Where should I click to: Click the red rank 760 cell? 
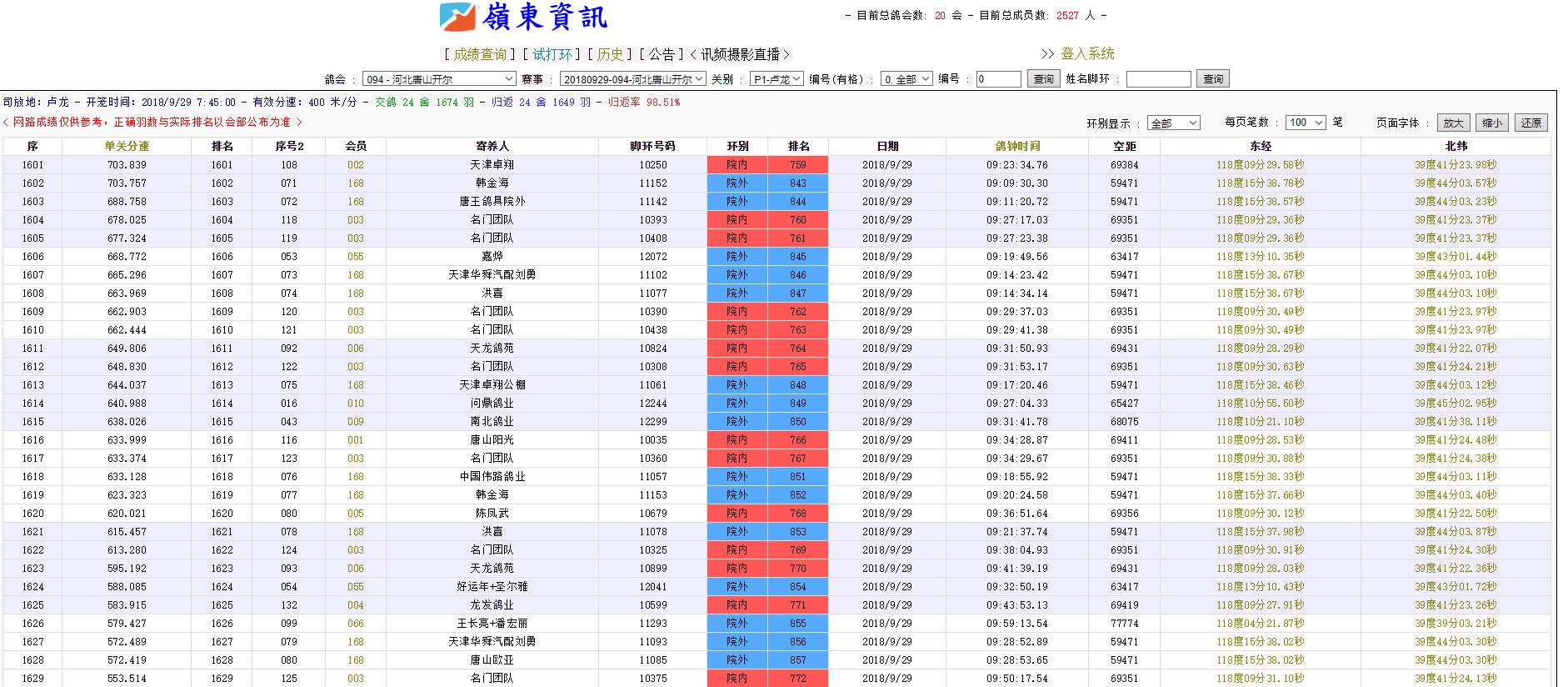(798, 220)
